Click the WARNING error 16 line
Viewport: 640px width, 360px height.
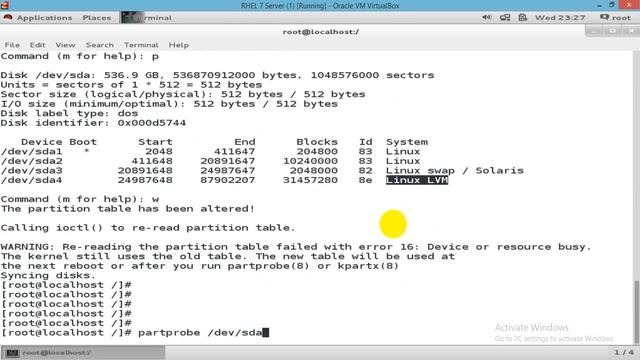coord(296,247)
